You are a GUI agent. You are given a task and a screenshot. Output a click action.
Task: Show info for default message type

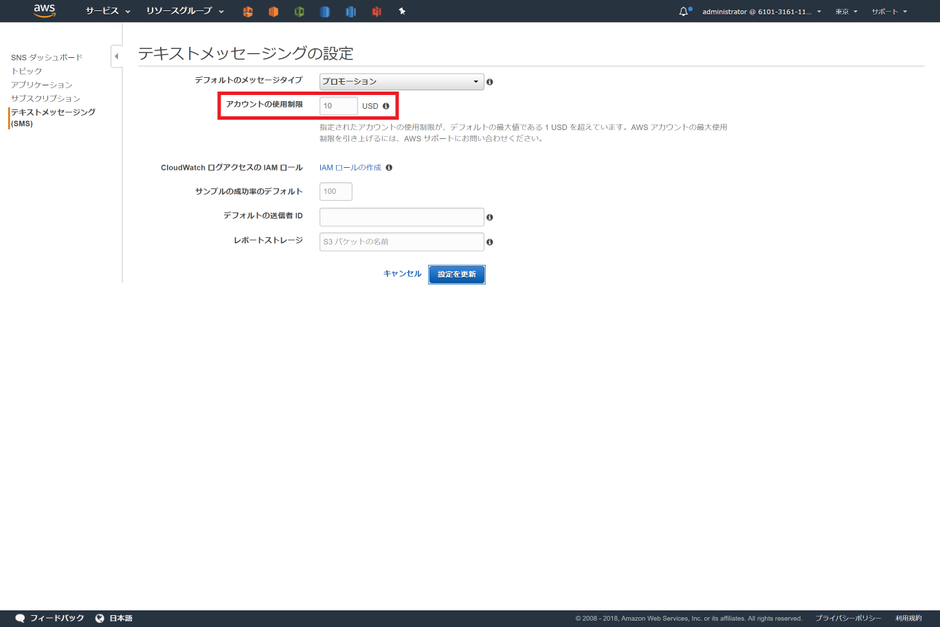pos(490,82)
